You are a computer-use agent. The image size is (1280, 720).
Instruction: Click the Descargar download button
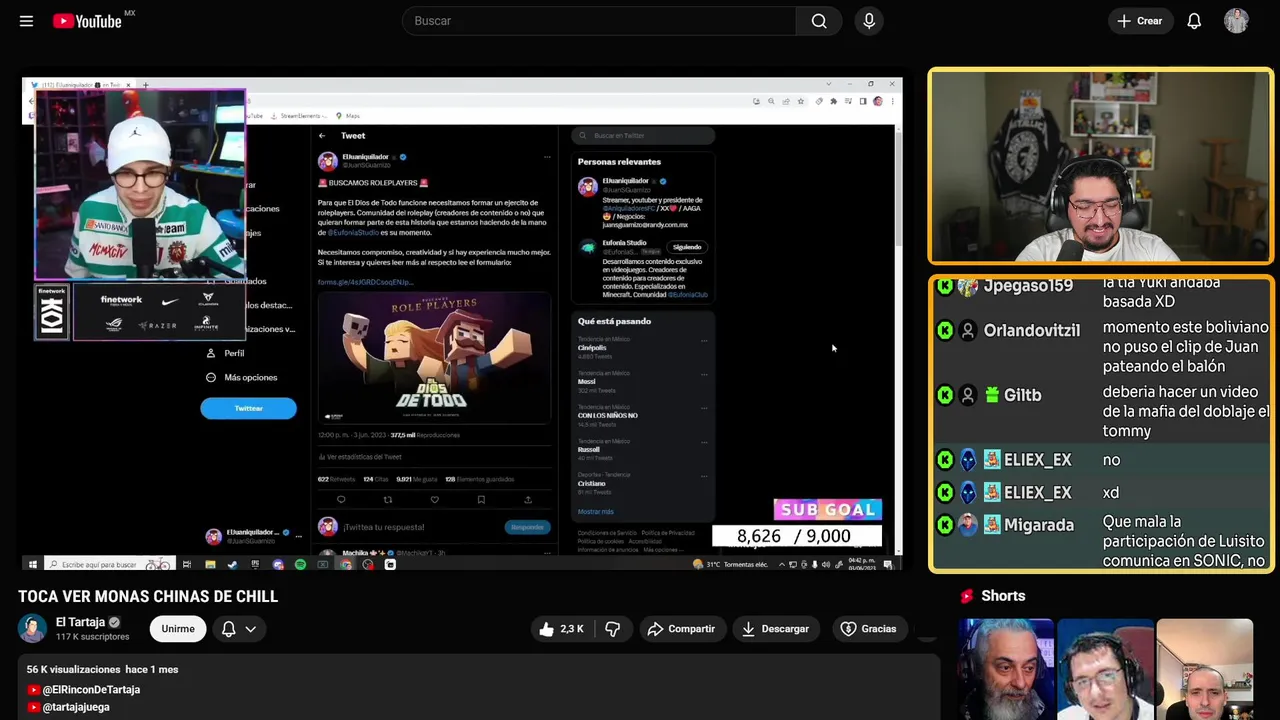[774, 629]
